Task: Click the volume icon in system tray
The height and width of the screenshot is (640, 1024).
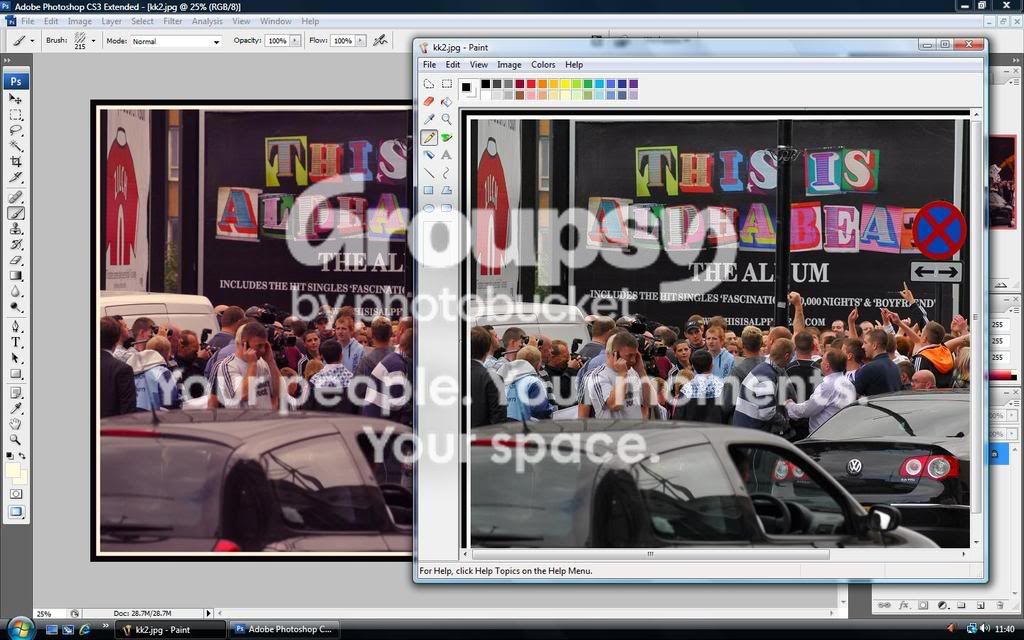Action: (985, 629)
